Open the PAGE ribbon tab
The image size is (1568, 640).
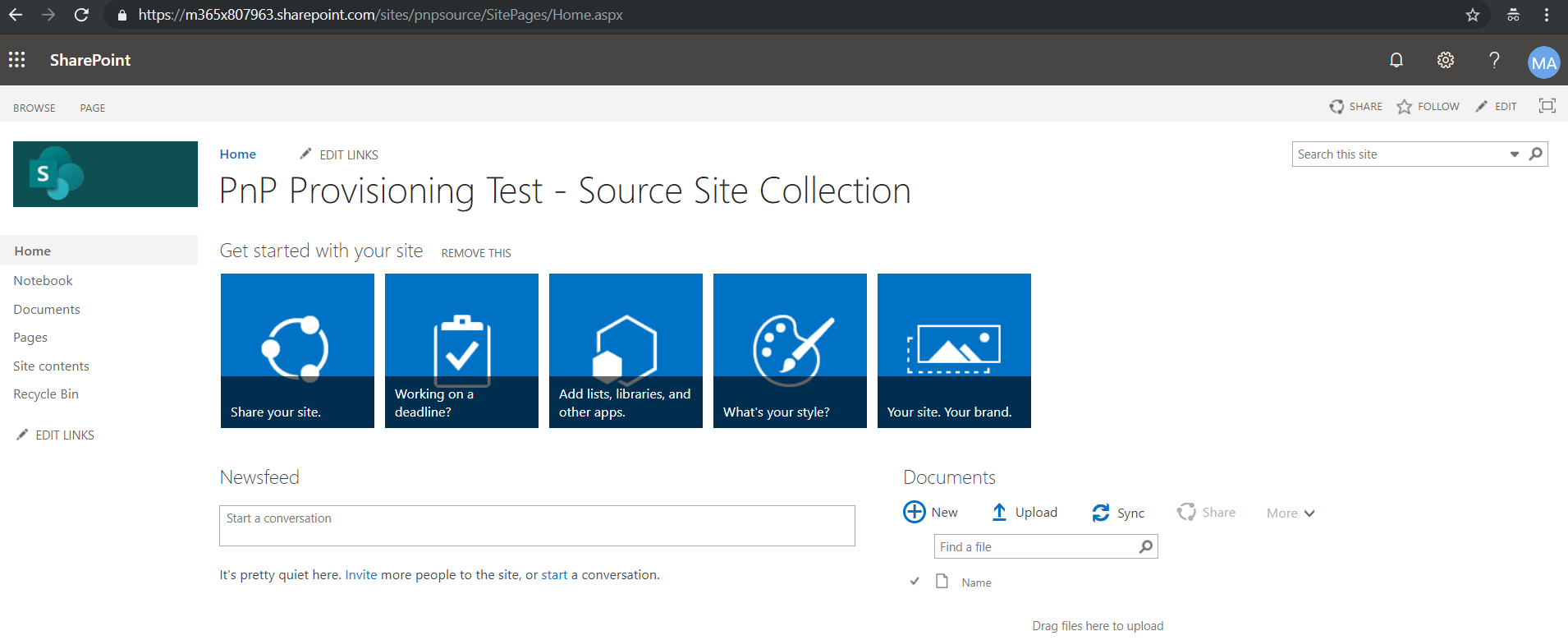93,108
